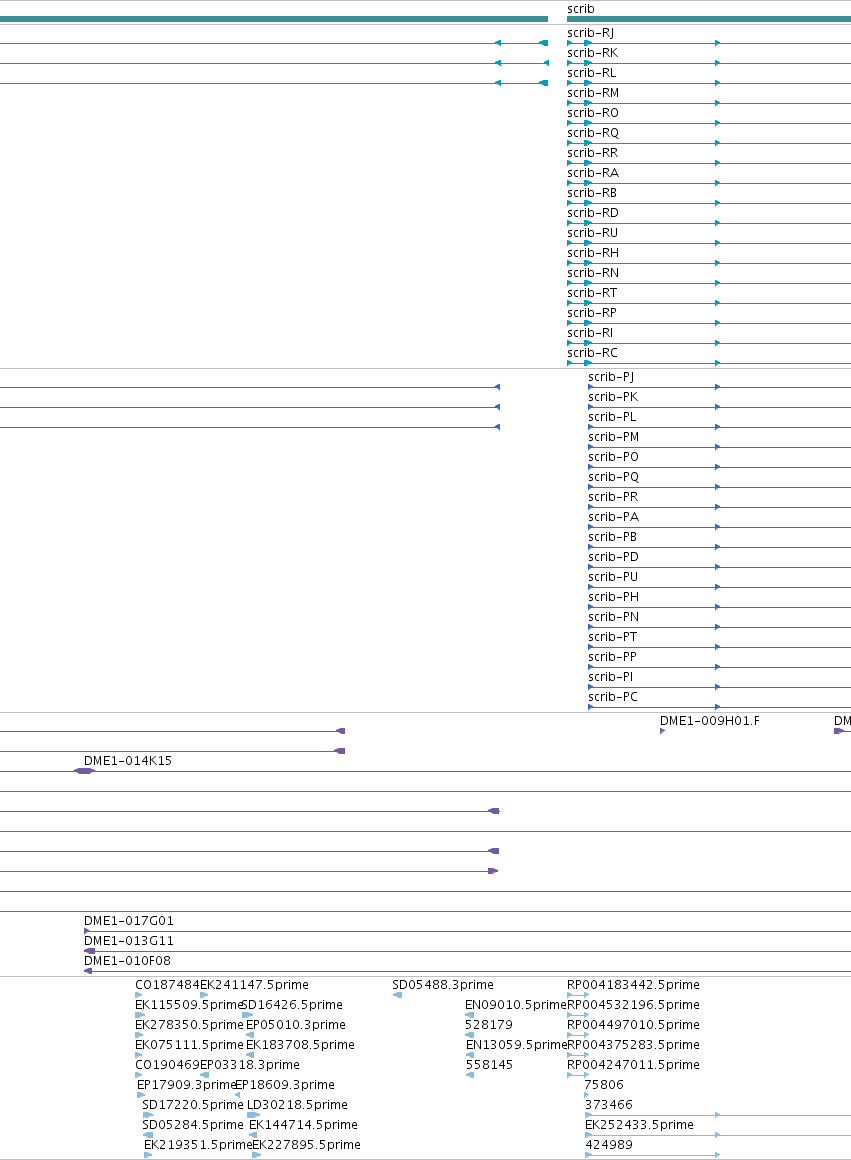This screenshot has width=851, height=1160.
Task: Select the DME1-010F08 feature
Action: point(127,960)
